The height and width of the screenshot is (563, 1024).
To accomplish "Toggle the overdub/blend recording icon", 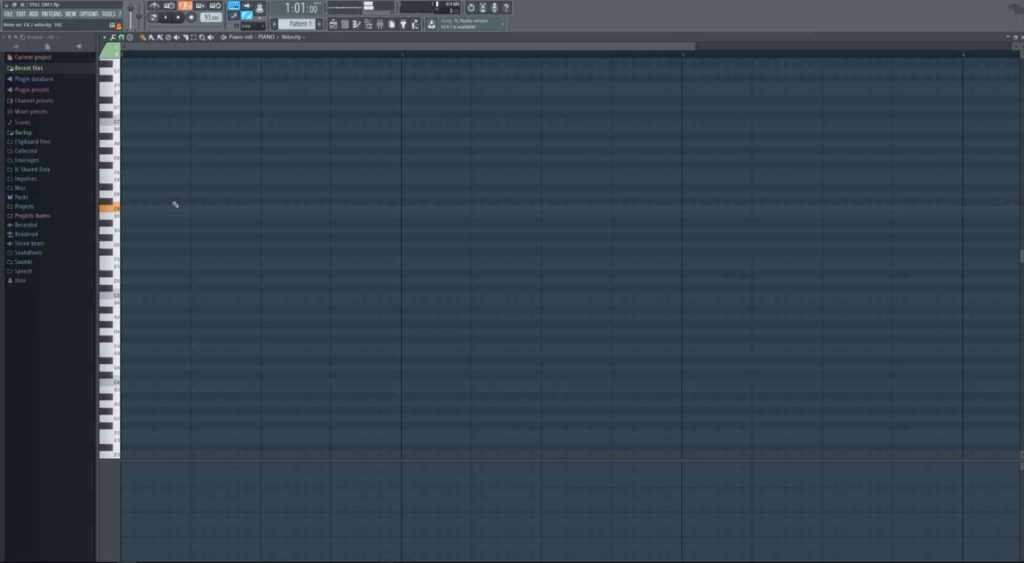I will tap(200, 5).
